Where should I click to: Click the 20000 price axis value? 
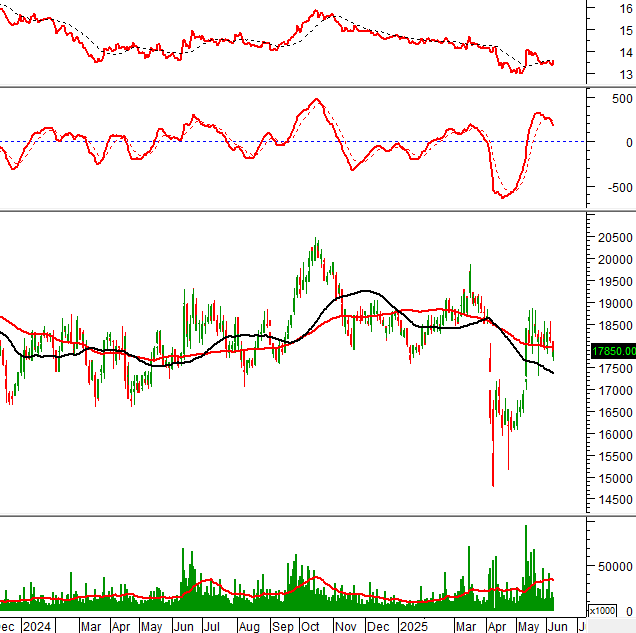[x=615, y=260]
